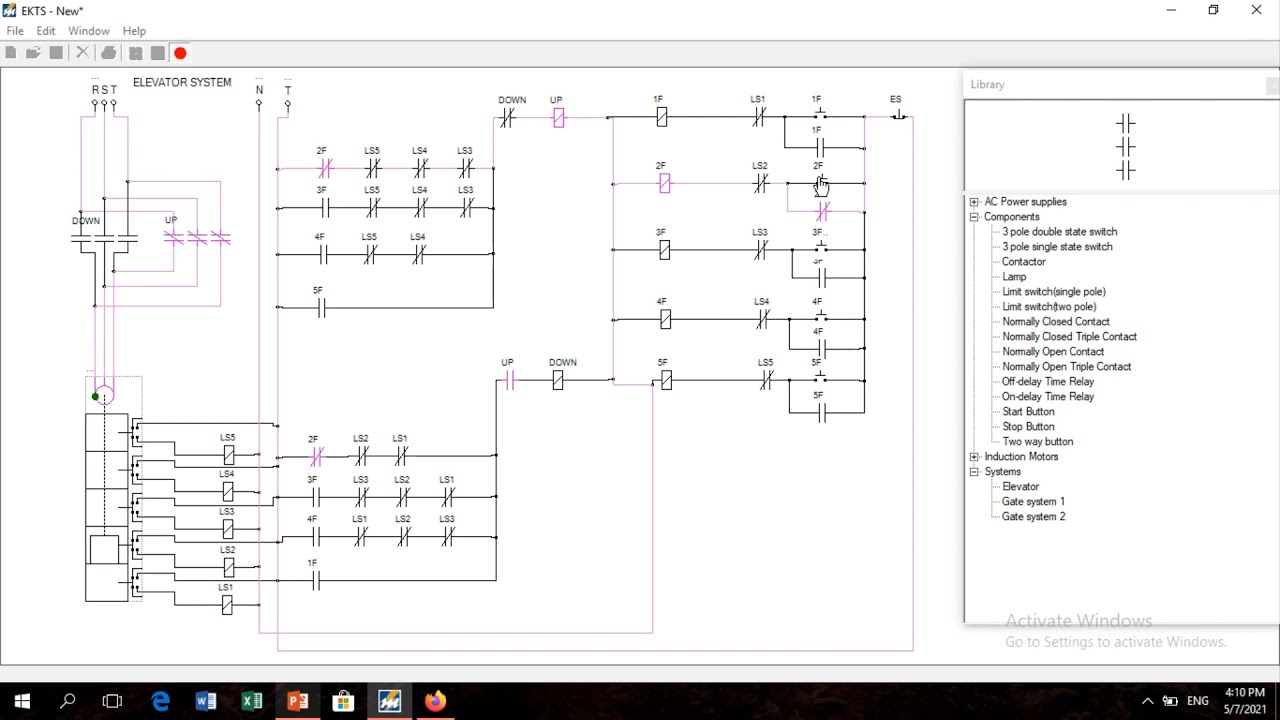Select Elevator under Systems
Screen dimensions: 1280x720
pyautogui.click(x=1020, y=487)
